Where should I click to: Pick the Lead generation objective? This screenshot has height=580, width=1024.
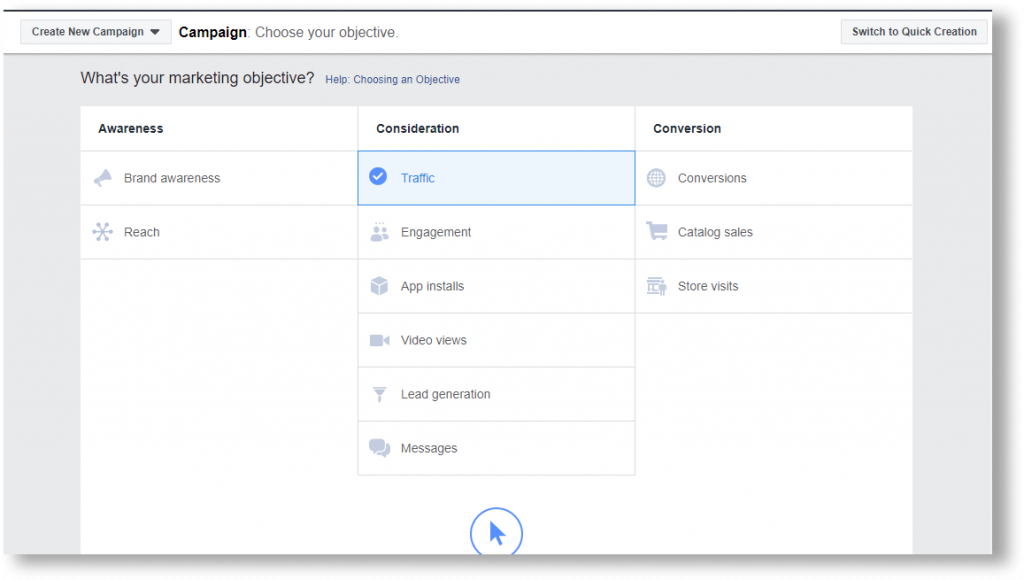coord(496,395)
